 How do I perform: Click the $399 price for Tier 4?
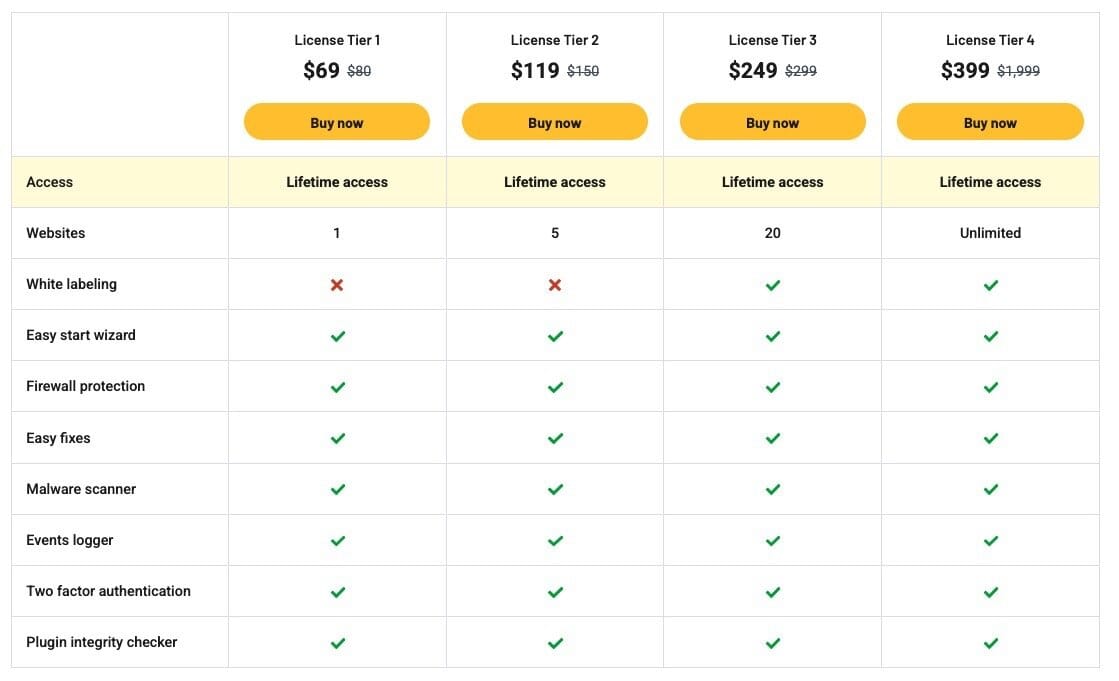[965, 71]
